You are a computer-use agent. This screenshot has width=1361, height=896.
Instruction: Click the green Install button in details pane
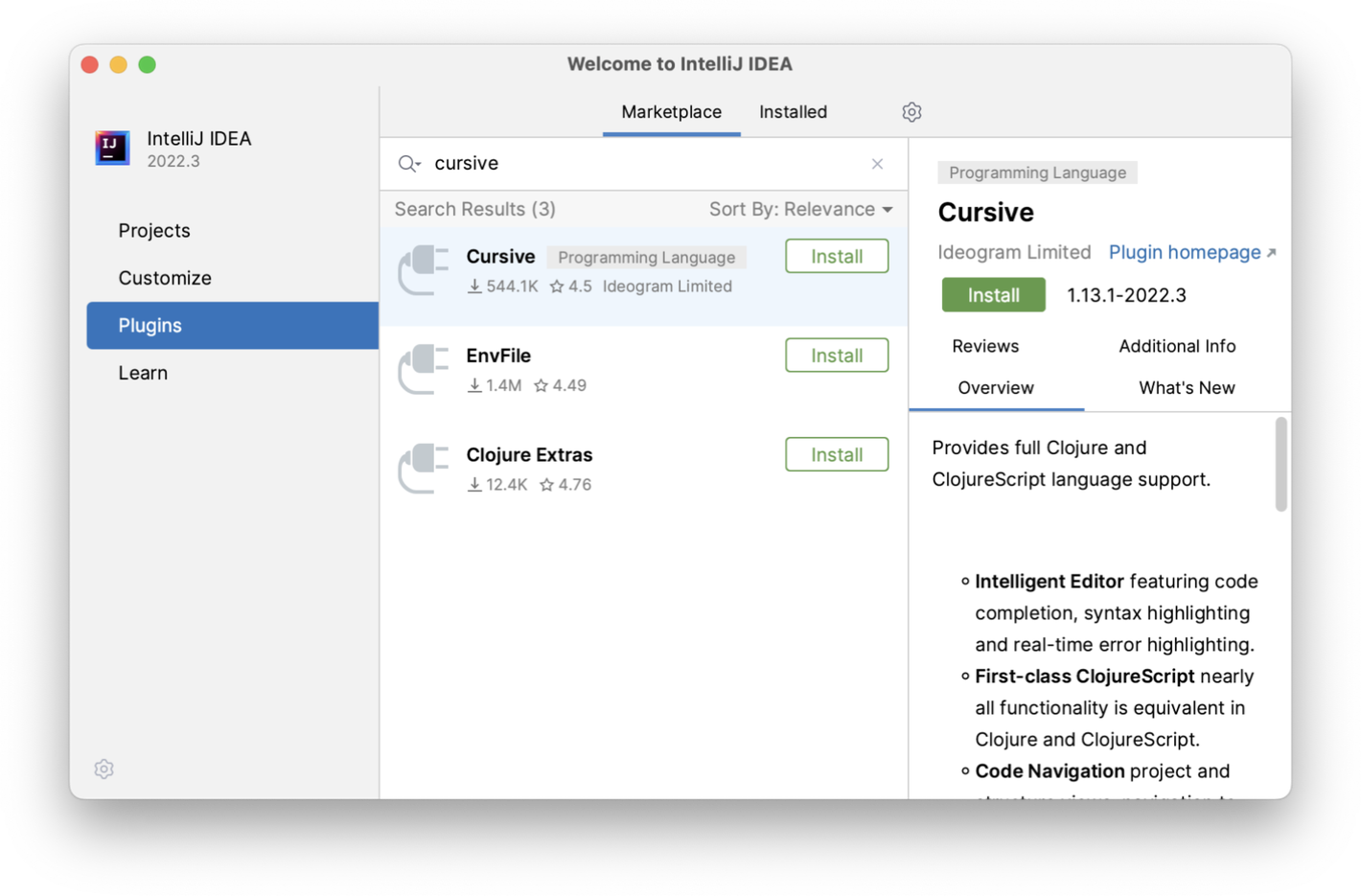pos(993,295)
